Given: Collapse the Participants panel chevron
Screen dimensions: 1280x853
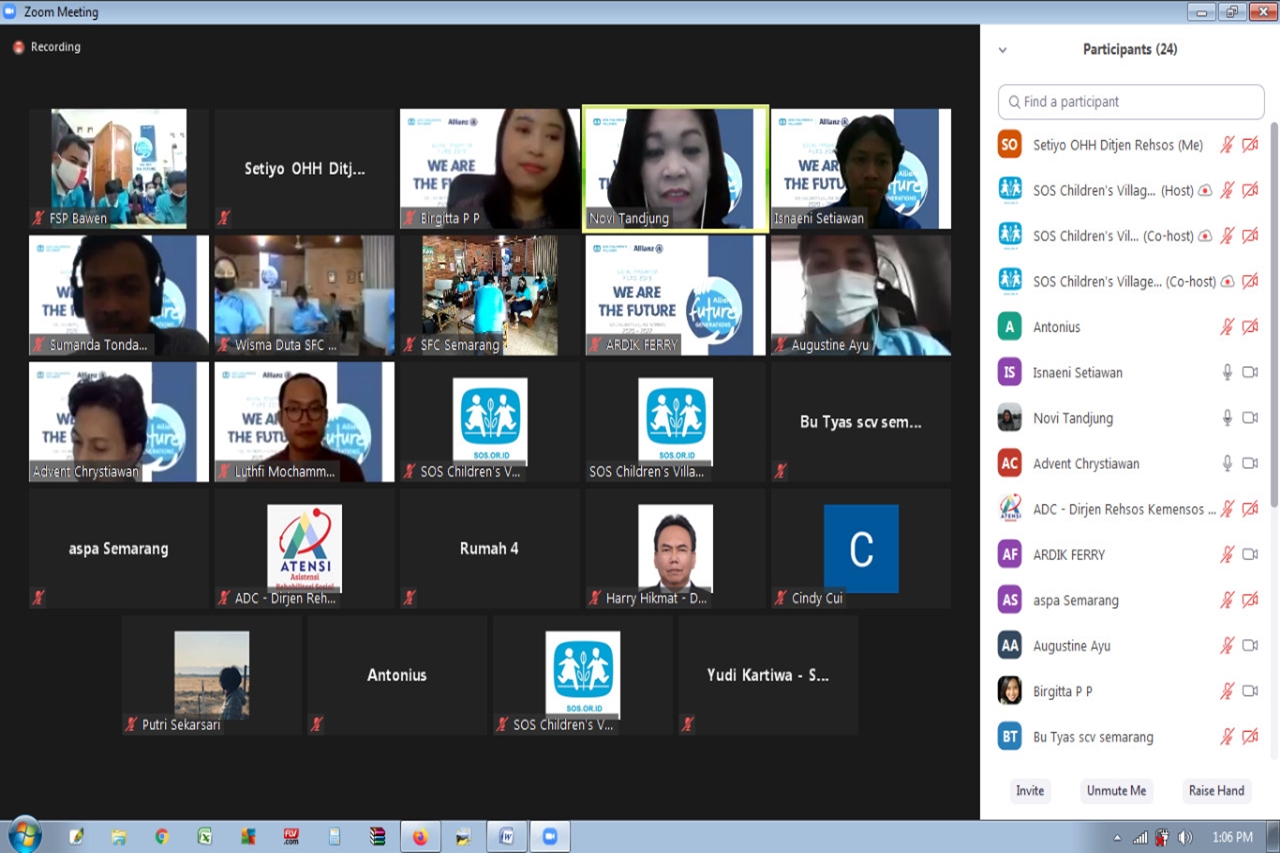Looking at the screenshot, I should pyautogui.click(x=1002, y=50).
